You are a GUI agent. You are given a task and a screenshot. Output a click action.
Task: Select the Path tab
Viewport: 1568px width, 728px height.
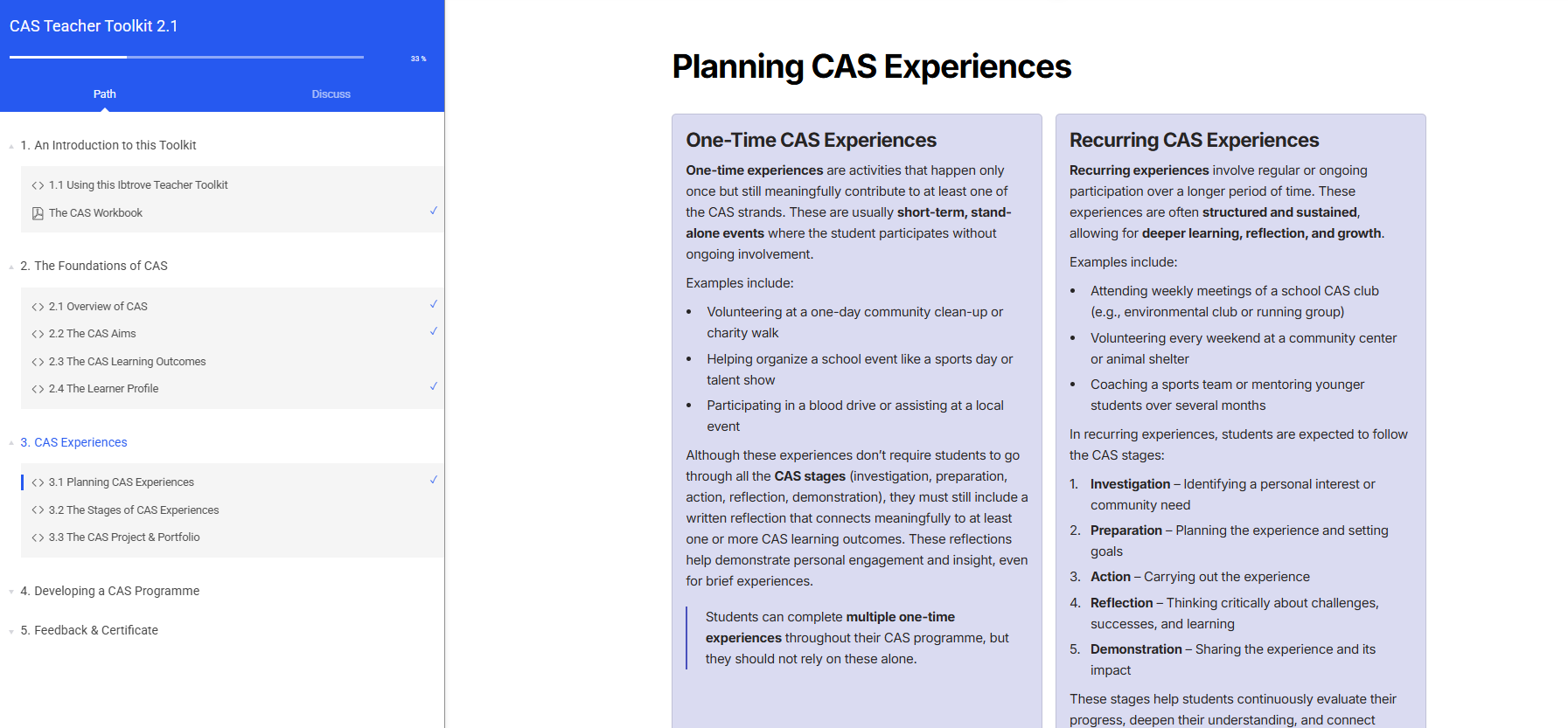click(105, 94)
